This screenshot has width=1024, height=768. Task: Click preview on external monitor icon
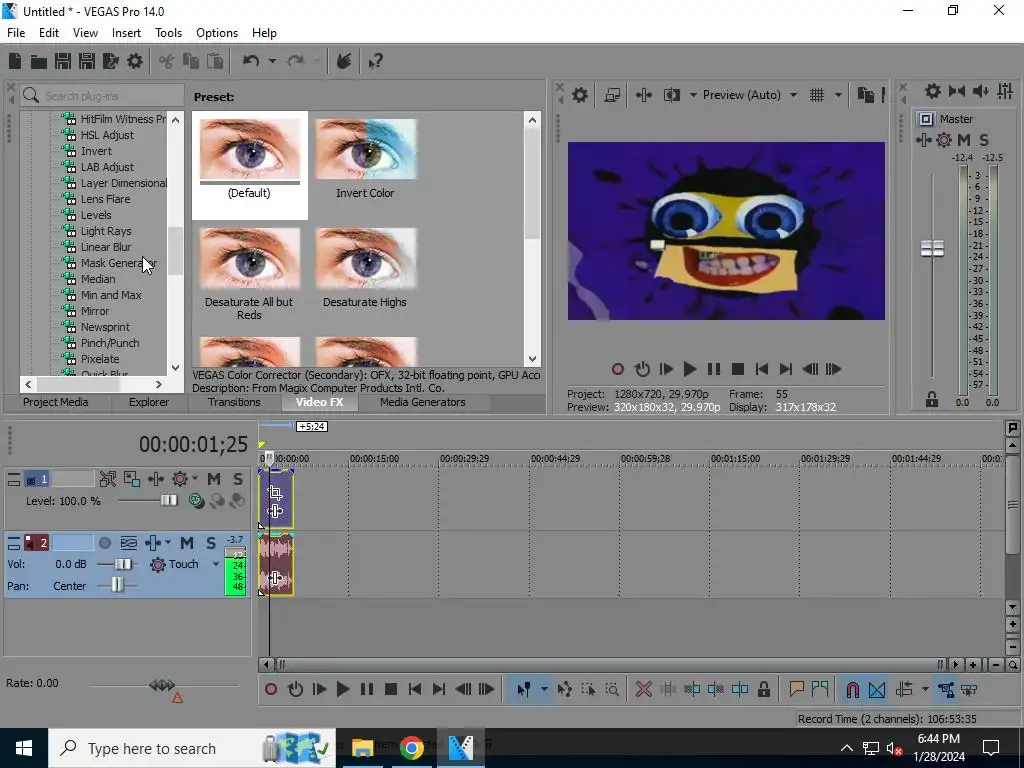(x=612, y=95)
